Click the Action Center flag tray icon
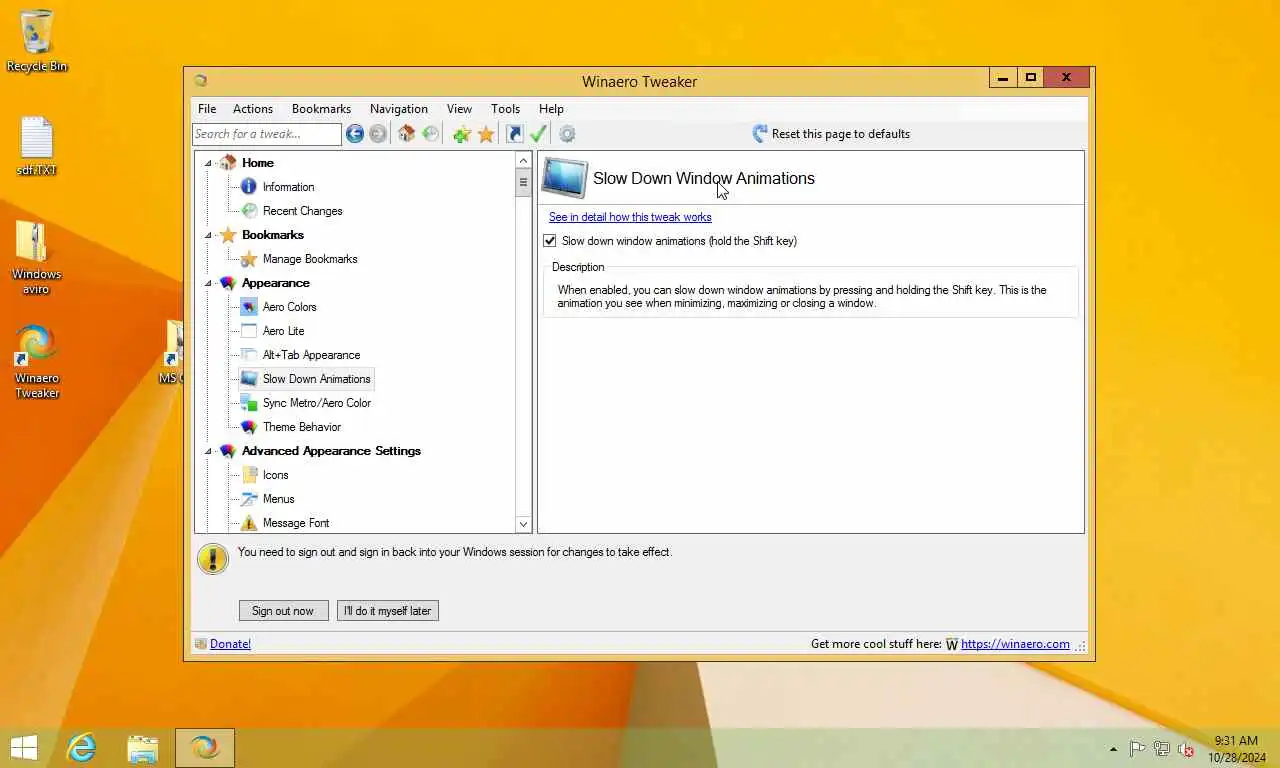Viewport: 1280px width, 768px height. (1137, 749)
